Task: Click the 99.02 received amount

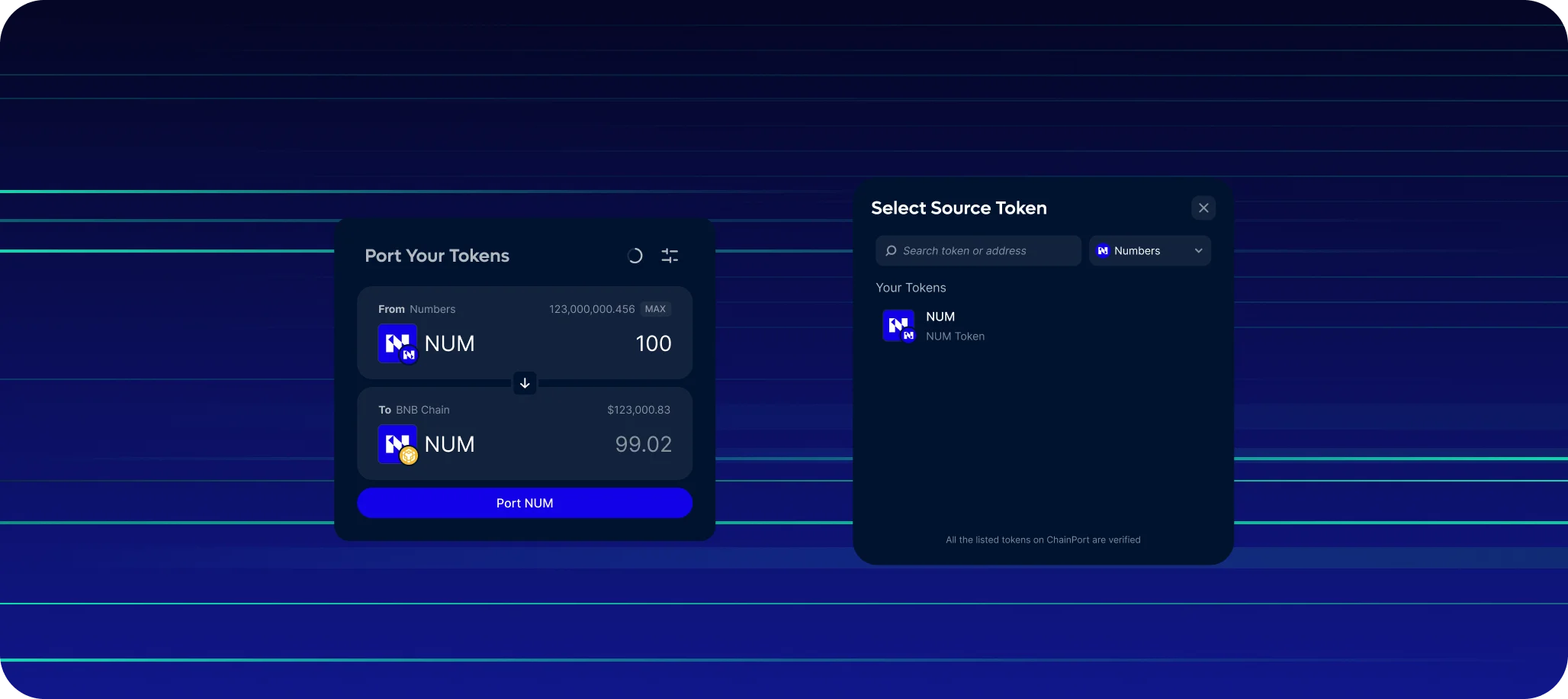Action: coord(644,444)
